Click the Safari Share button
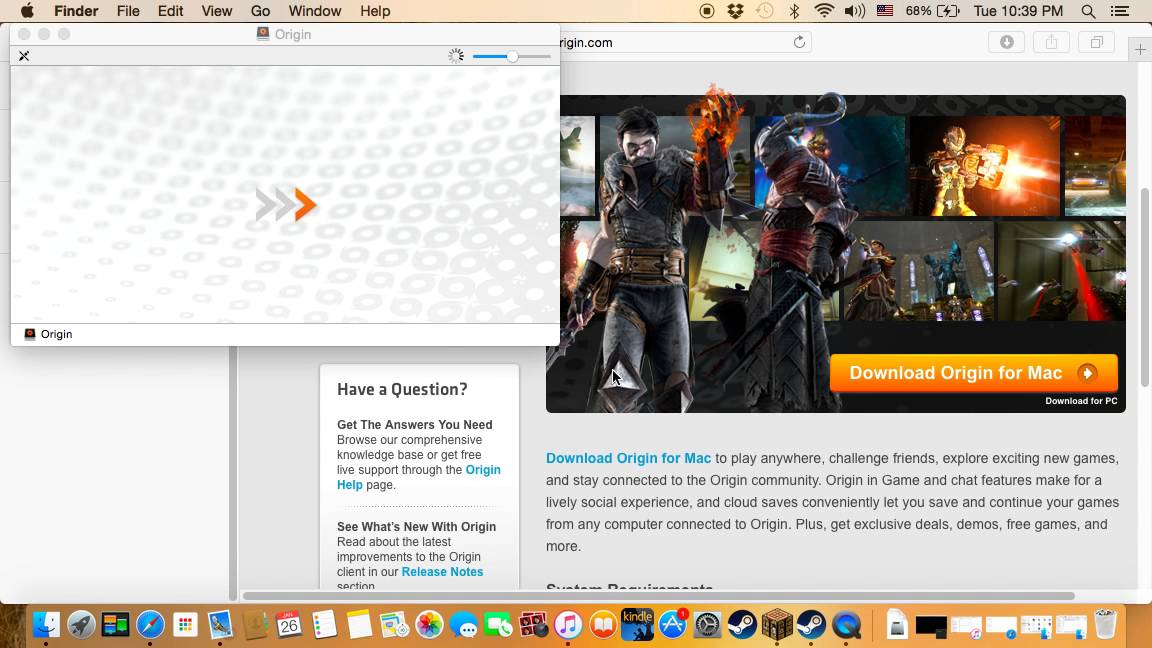1152x648 pixels. 1051,43
